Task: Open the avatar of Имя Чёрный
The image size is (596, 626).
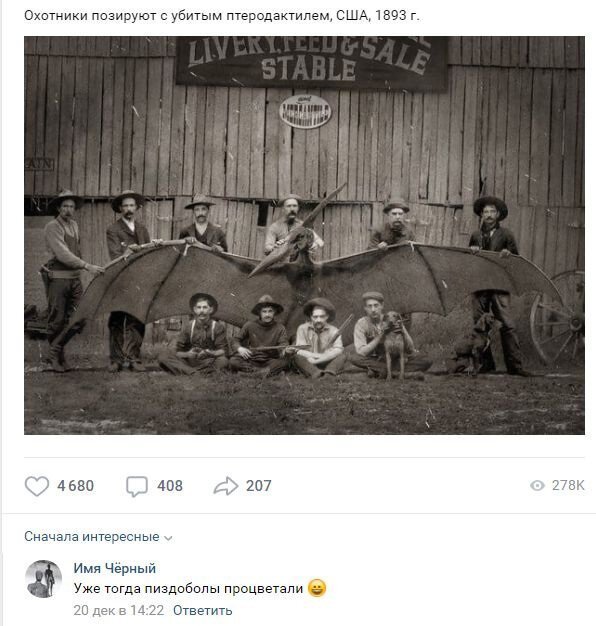Action: (x=44, y=579)
